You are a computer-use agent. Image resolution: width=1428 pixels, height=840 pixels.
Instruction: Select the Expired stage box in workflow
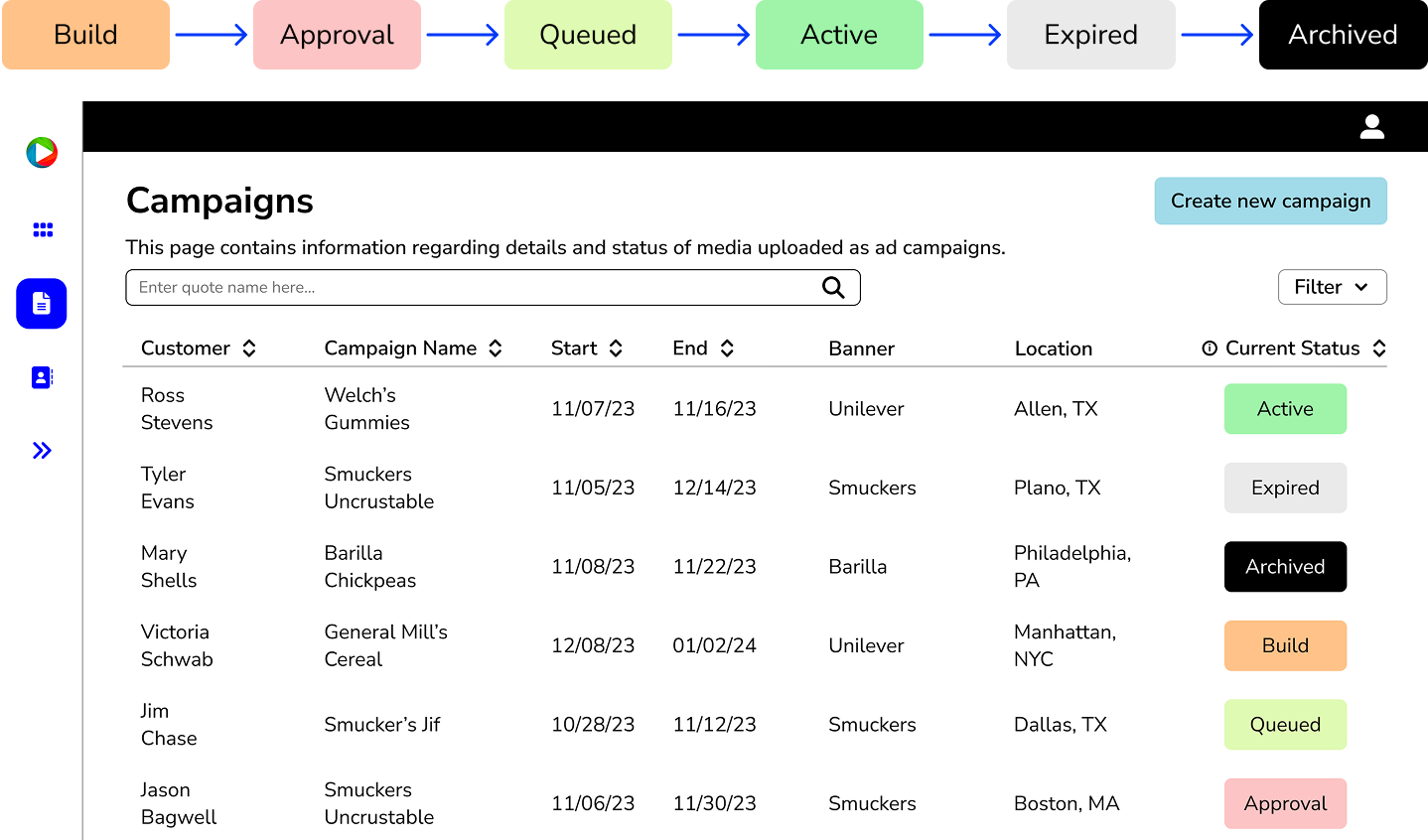tap(1090, 35)
